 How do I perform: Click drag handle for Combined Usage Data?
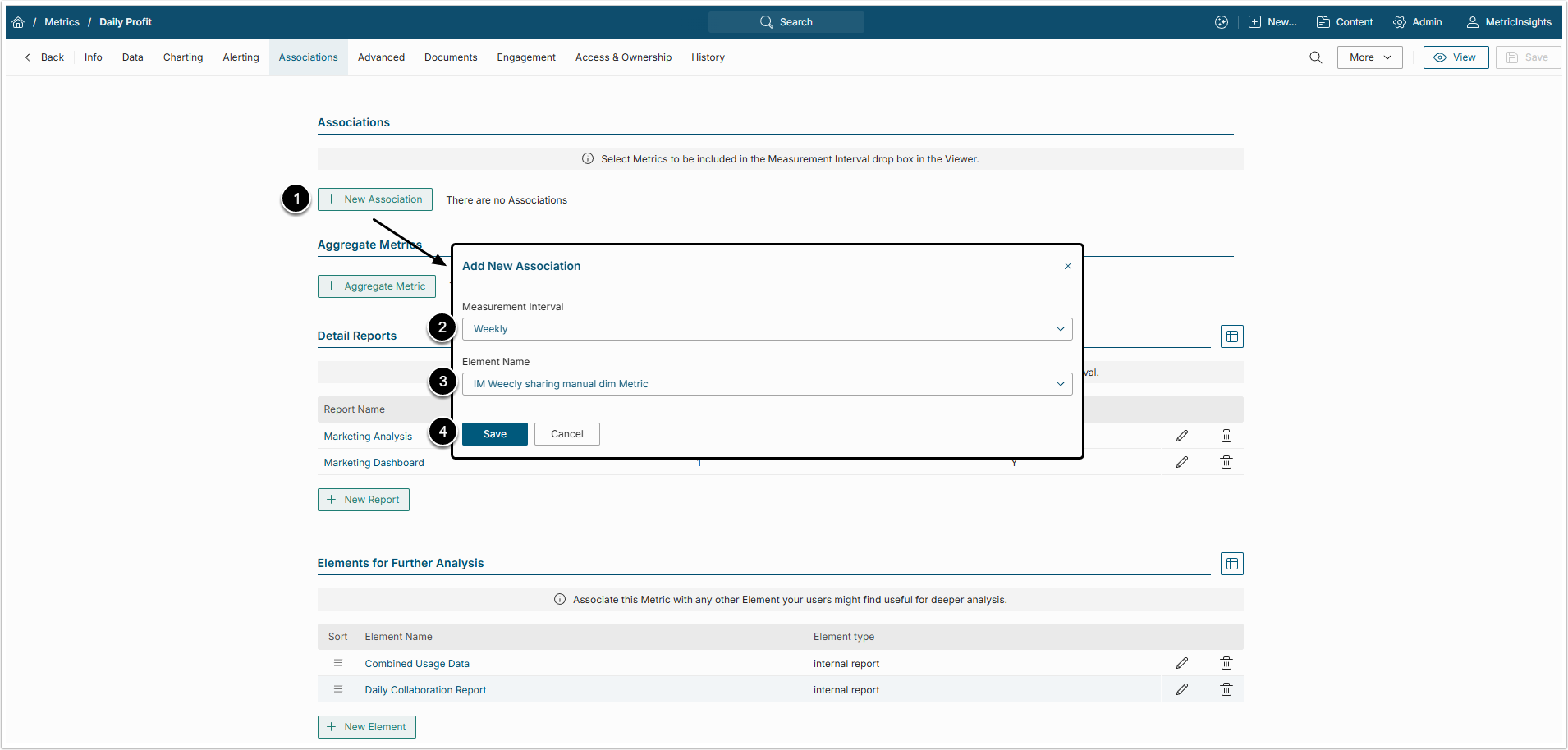(338, 663)
